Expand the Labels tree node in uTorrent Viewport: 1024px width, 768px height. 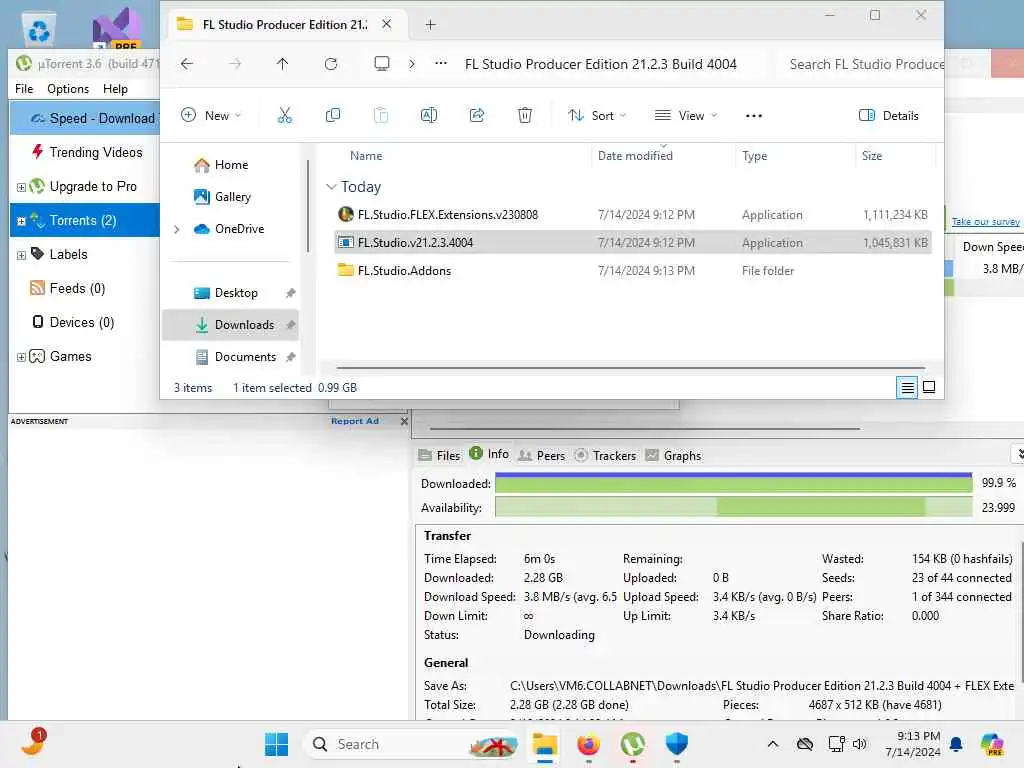click(x=21, y=255)
